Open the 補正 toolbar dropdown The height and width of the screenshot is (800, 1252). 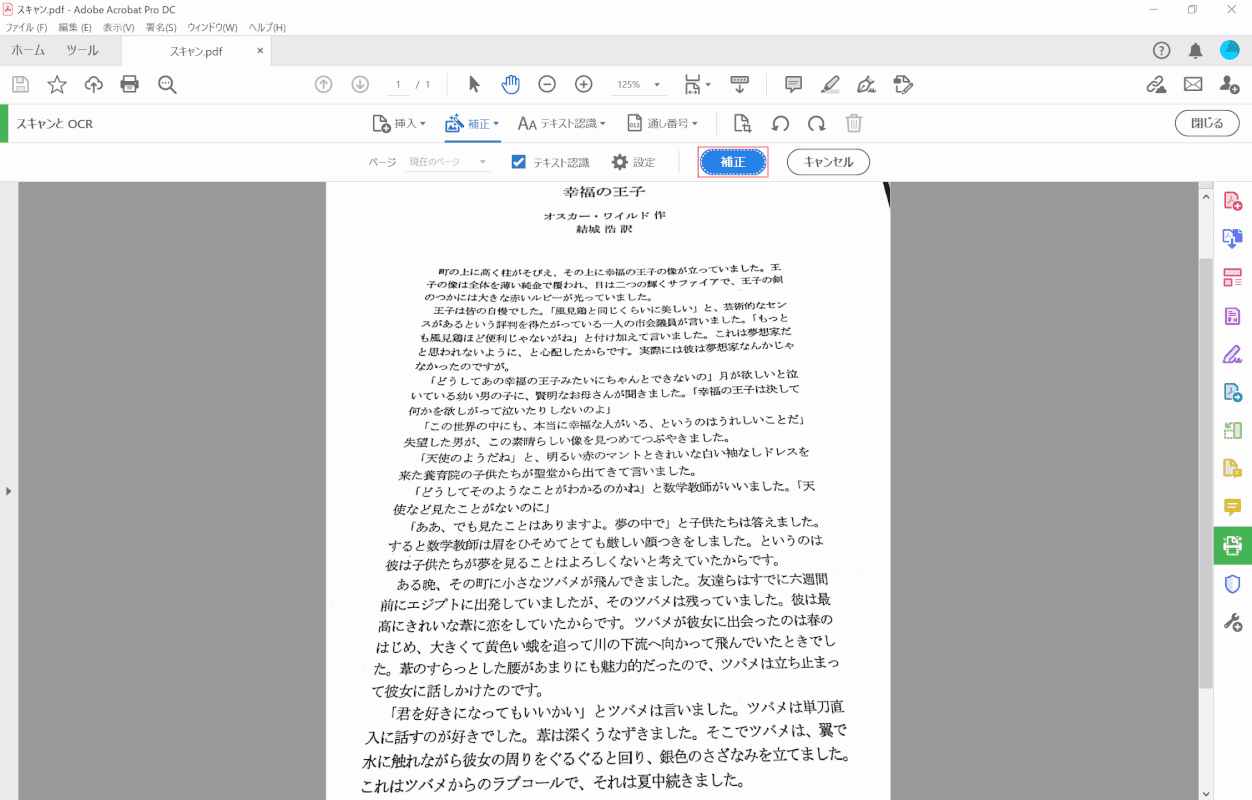click(x=471, y=123)
